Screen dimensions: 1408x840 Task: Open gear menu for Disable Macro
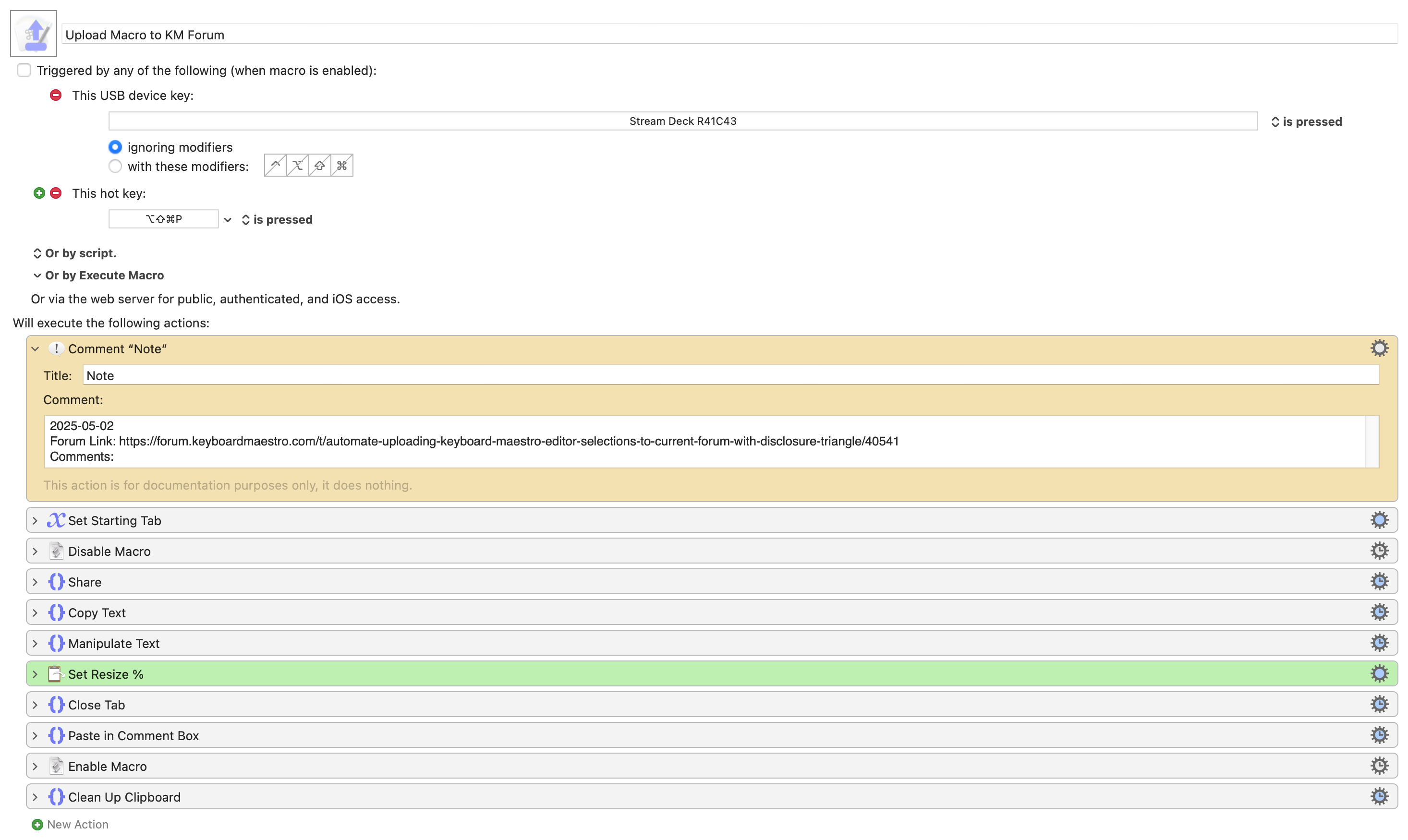[x=1379, y=550]
